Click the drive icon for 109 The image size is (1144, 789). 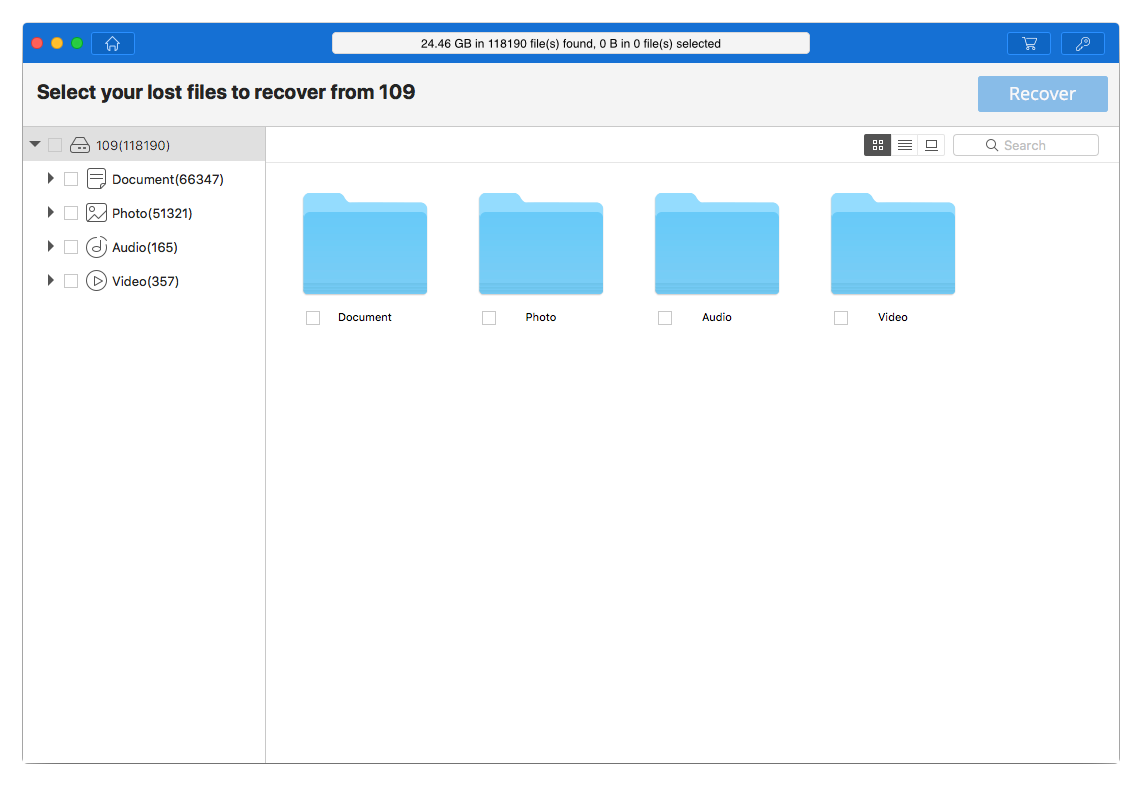pos(80,145)
